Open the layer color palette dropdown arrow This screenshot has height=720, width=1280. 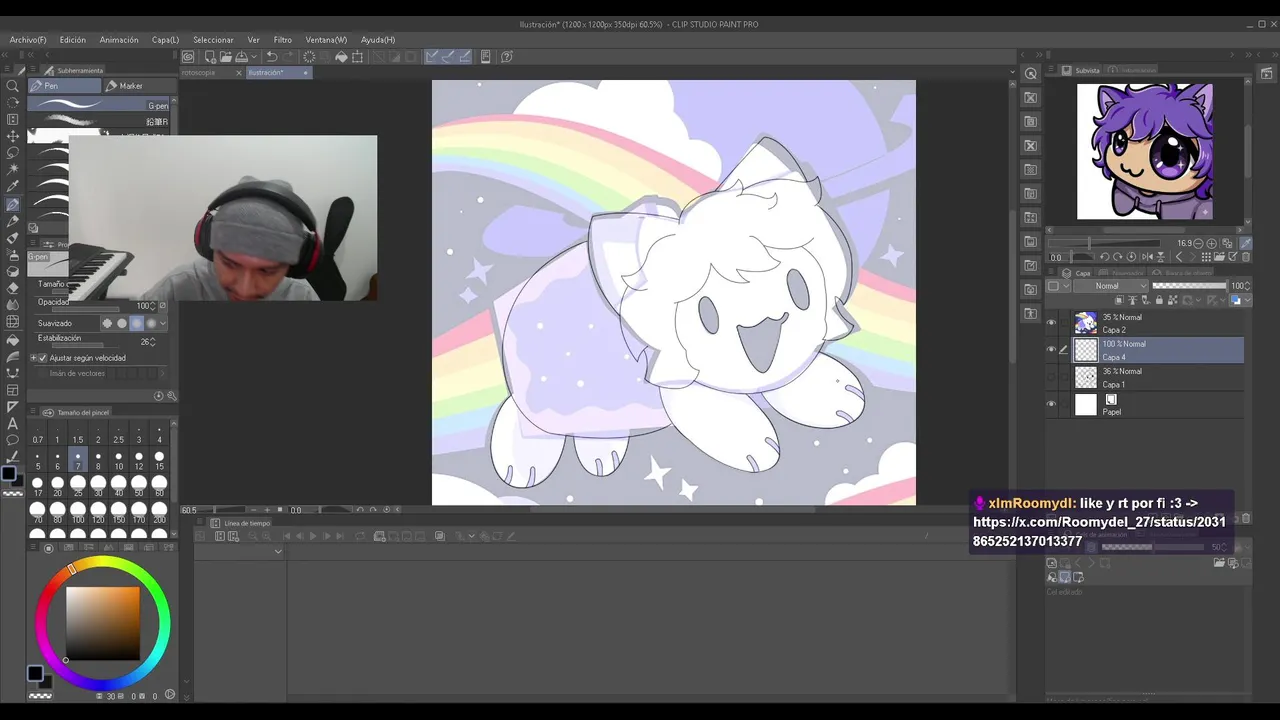(x=1064, y=286)
